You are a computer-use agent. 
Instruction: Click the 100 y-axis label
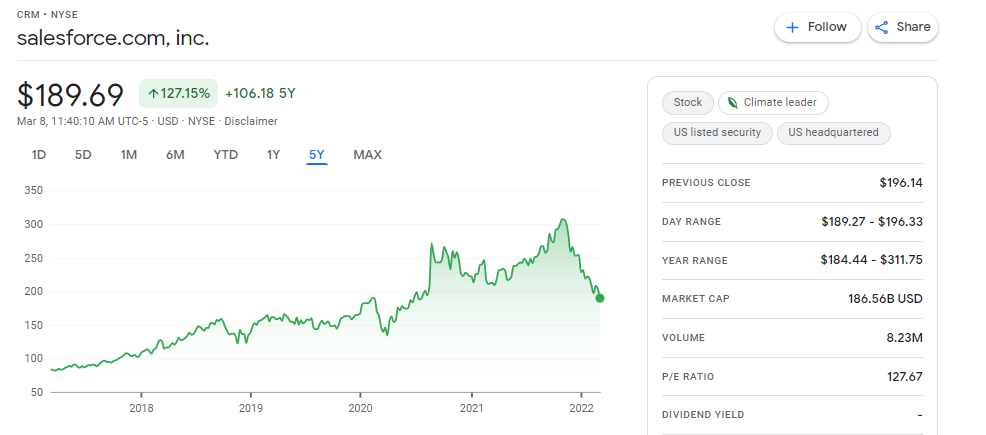[34, 359]
